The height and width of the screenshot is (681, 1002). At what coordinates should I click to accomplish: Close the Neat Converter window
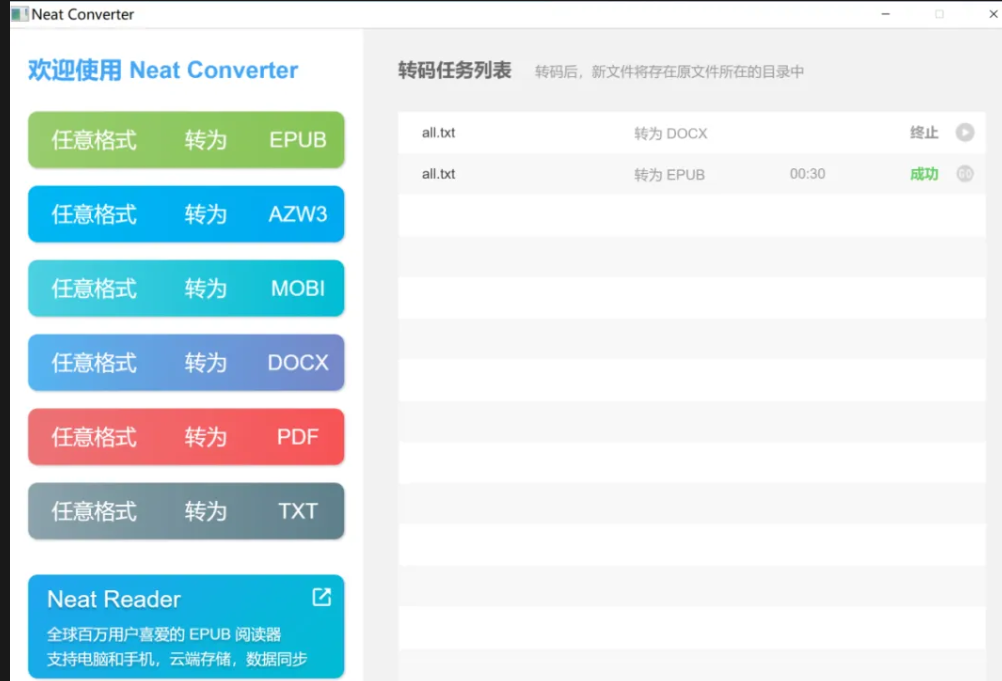[993, 14]
